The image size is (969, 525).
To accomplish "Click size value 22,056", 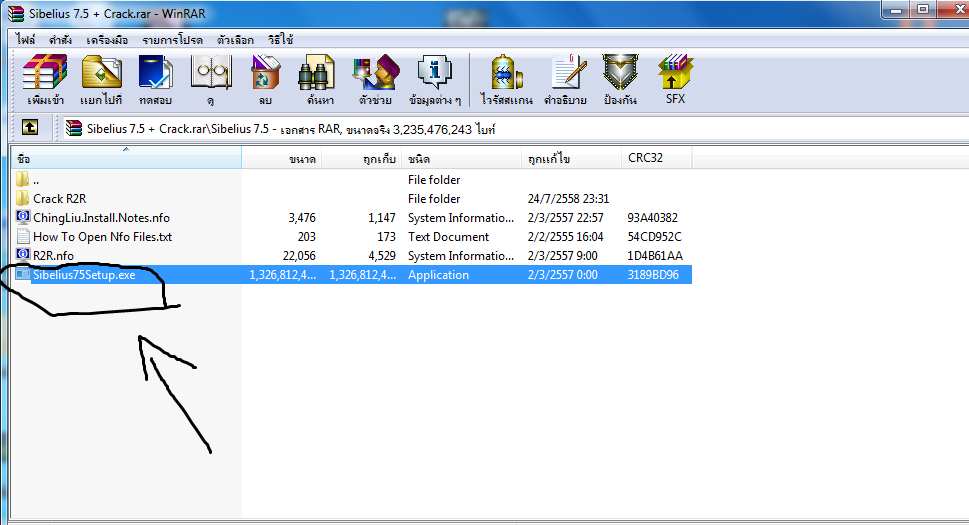I will point(298,256).
